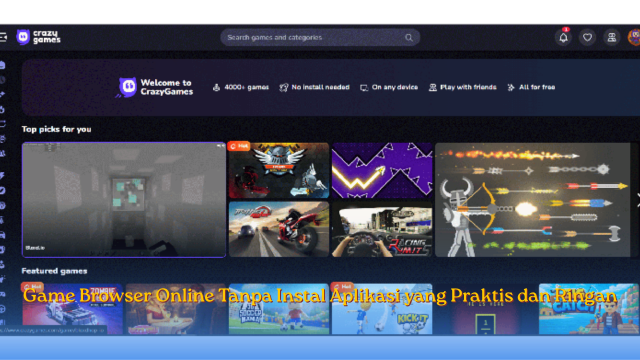
Task: Click the search games and categories field
Action: [320, 38]
